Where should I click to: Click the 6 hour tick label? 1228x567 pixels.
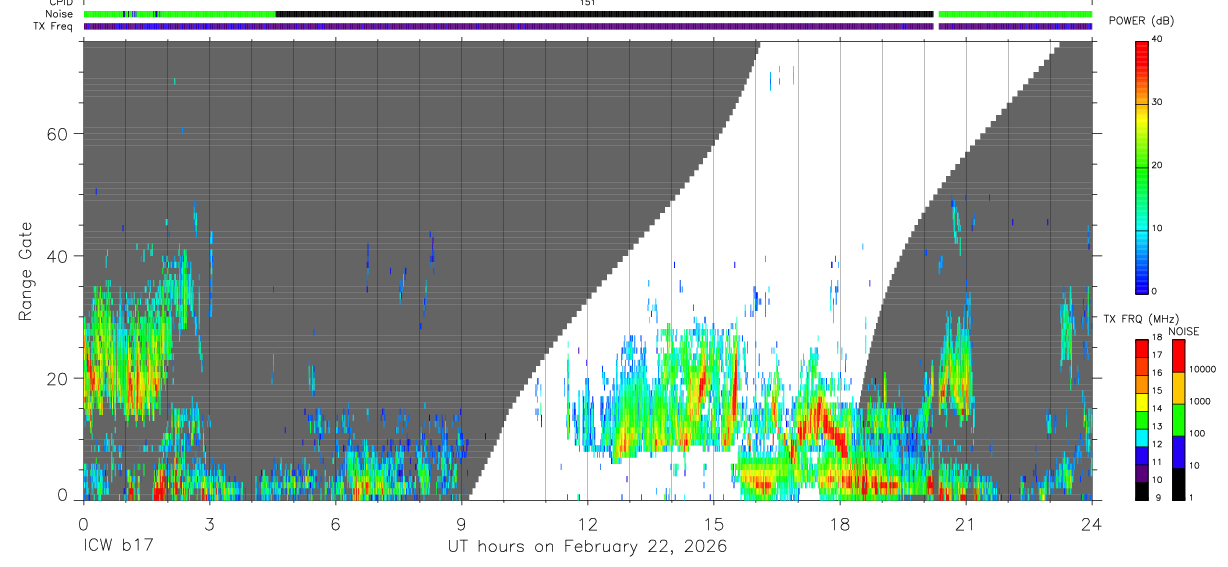pyautogui.click(x=335, y=523)
